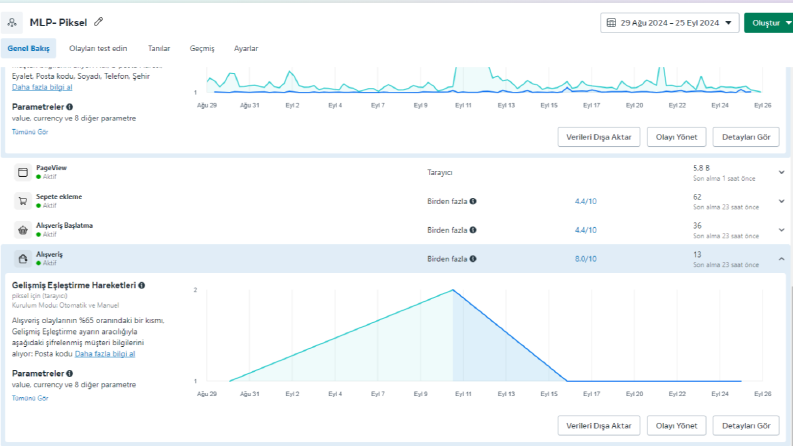The width and height of the screenshot is (793, 446).
Task: Click lower Tümünü Gör link
Action: pos(30,398)
